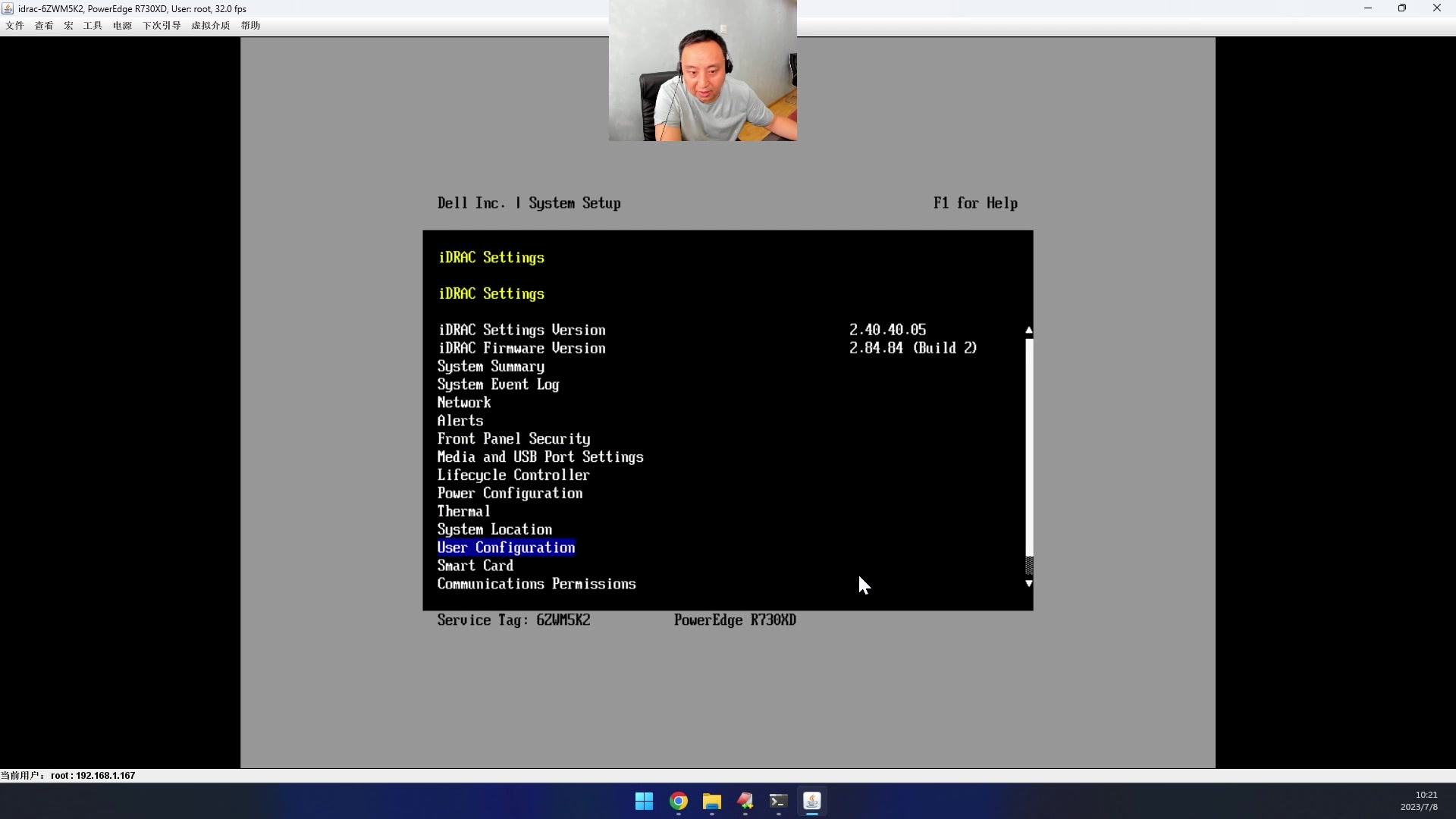This screenshot has height=819, width=1456.
Task: Open the 电源 menu
Action: tap(122, 25)
